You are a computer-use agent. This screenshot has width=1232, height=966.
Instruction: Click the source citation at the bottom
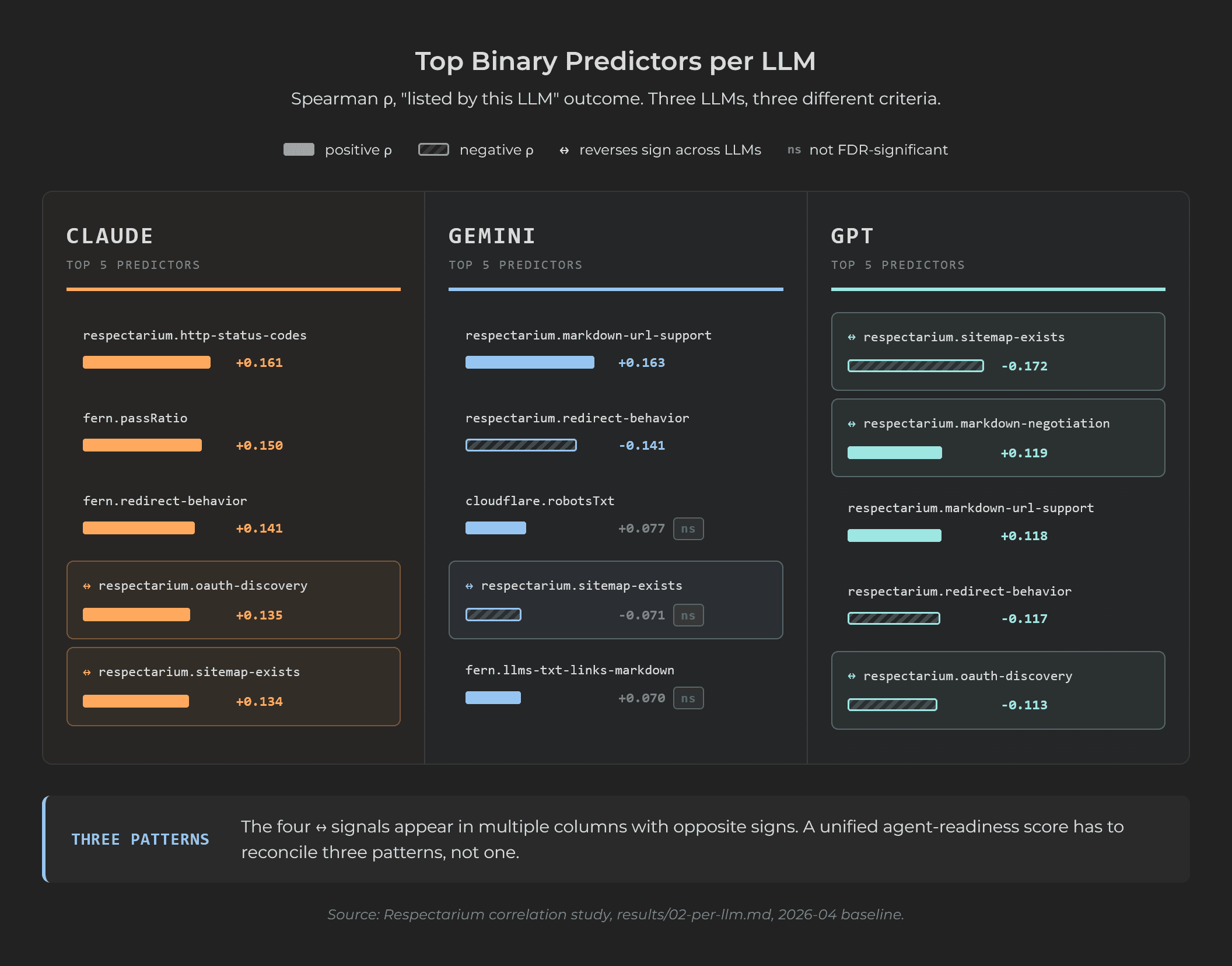click(x=615, y=915)
